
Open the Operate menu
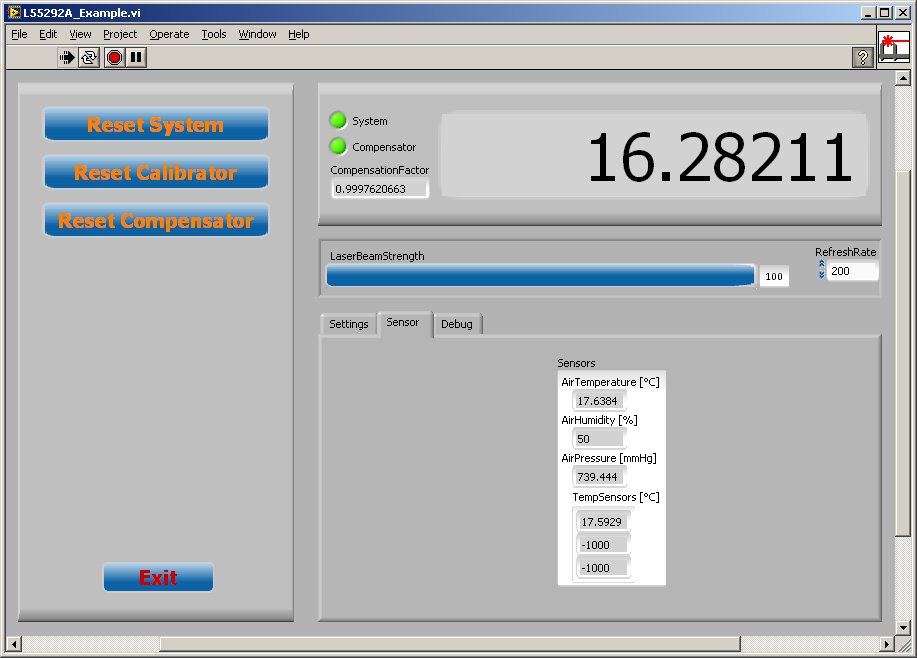point(169,34)
